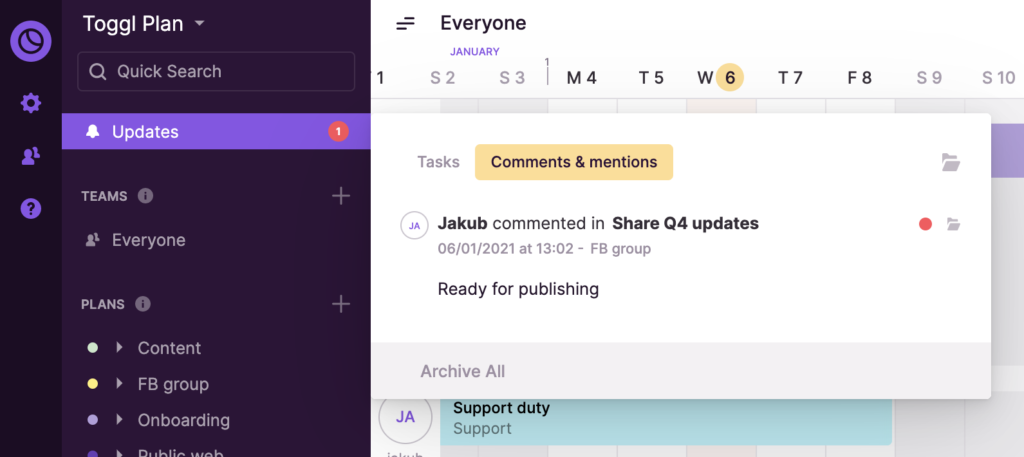Click the yellow FB group color dot
The image size is (1024, 457).
click(x=92, y=384)
